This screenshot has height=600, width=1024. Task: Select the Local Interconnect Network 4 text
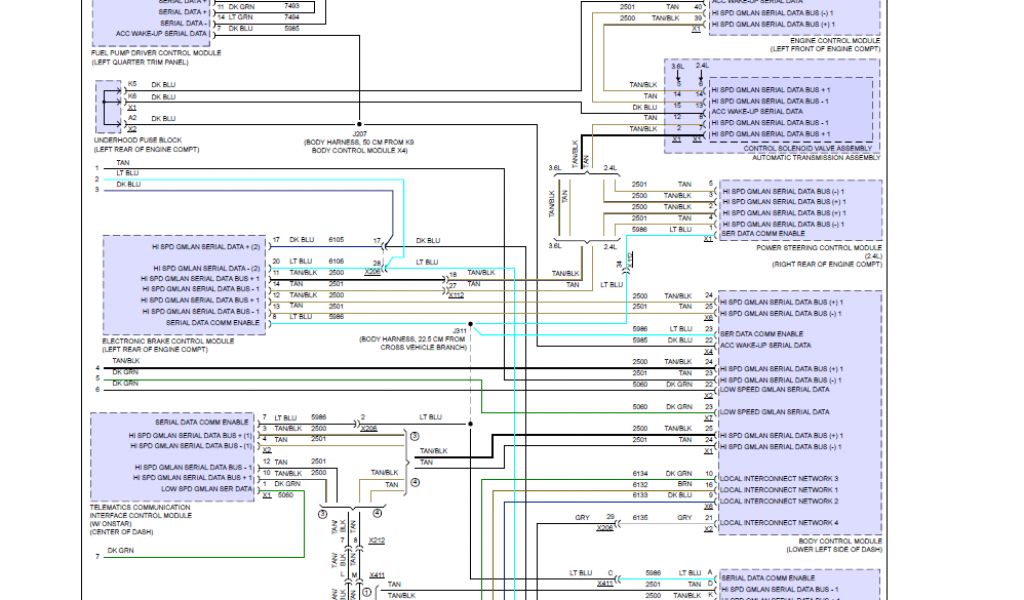coord(779,523)
